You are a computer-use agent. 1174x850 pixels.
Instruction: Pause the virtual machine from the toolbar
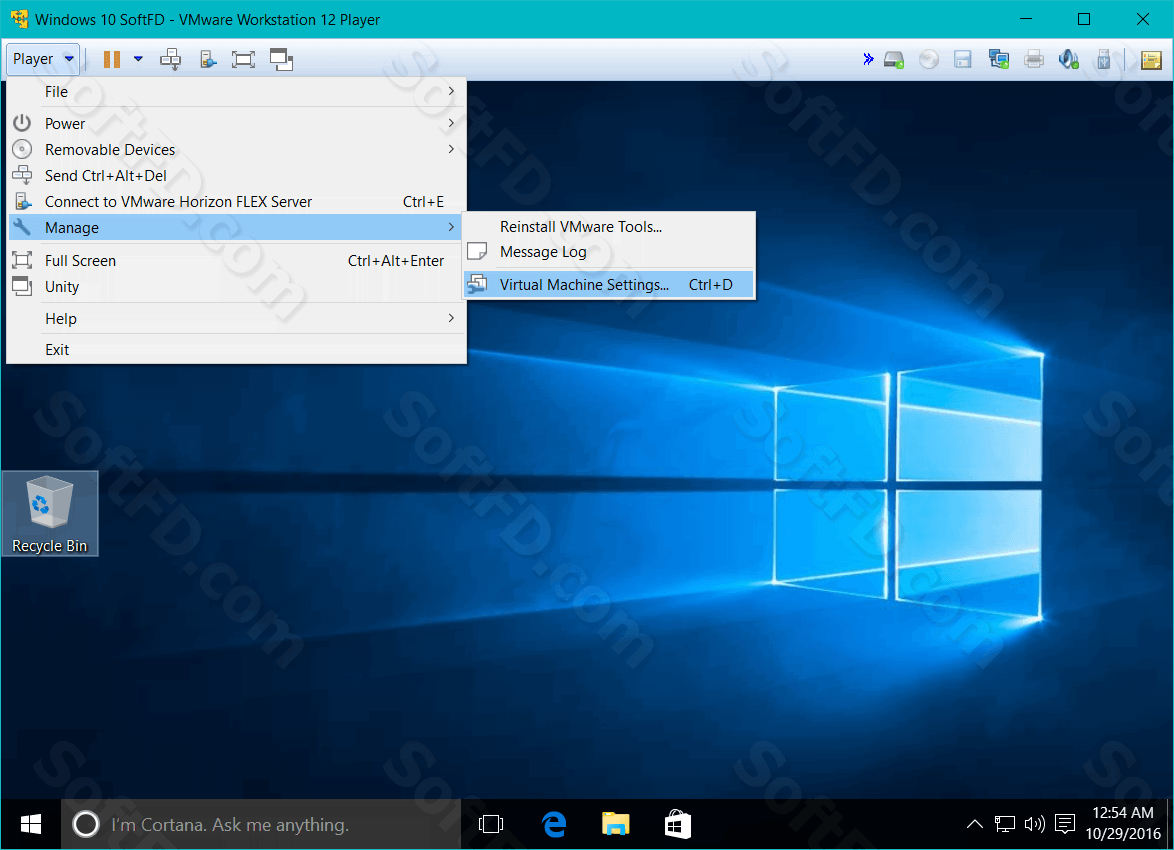[112, 59]
